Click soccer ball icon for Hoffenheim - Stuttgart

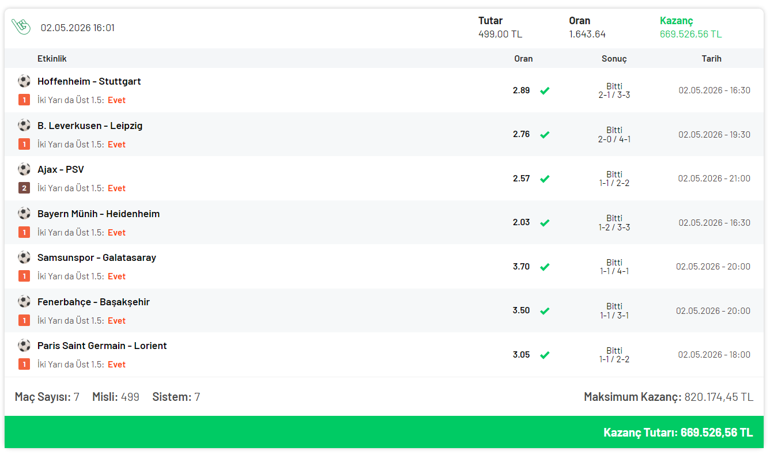(x=24, y=80)
